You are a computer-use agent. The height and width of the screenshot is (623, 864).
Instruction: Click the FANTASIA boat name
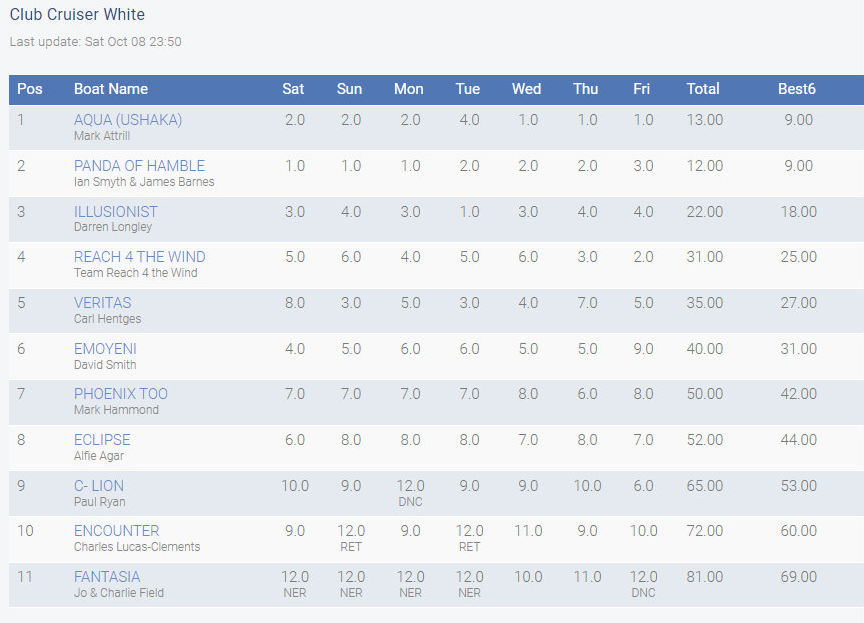click(107, 577)
